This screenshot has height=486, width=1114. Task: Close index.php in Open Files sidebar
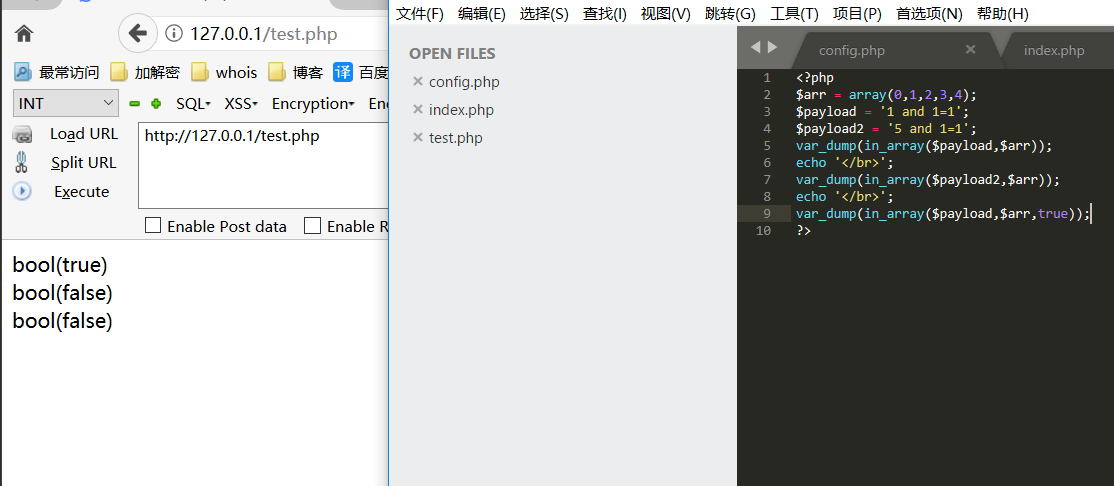pyautogui.click(x=418, y=109)
